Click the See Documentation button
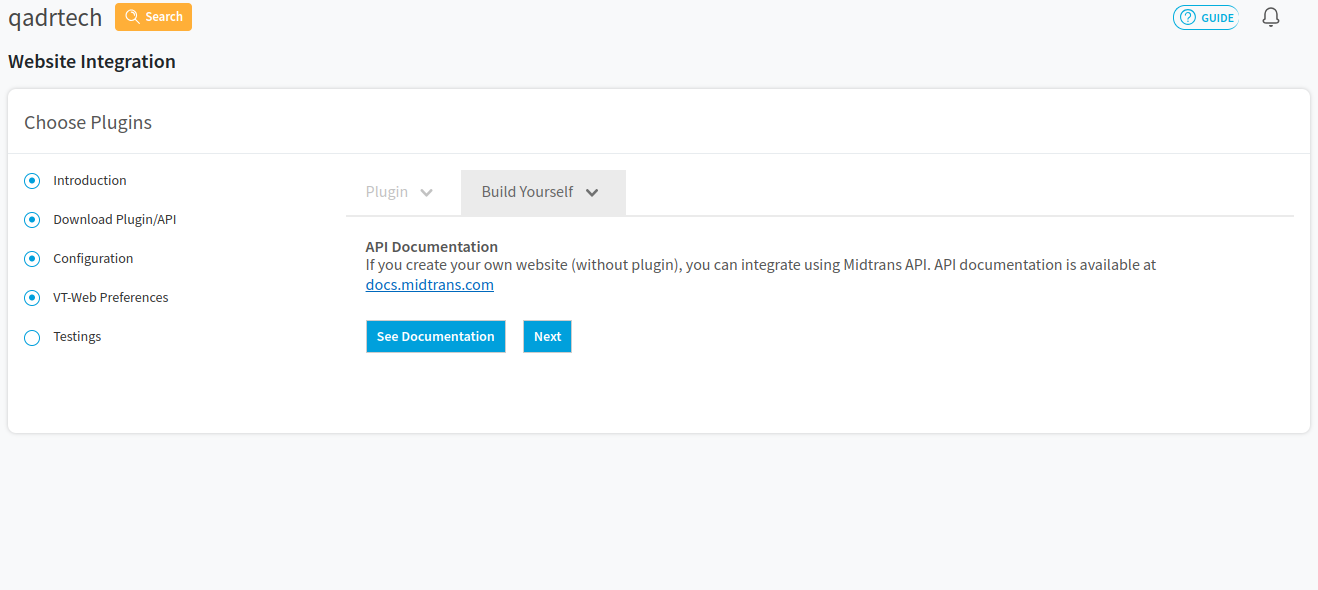 (x=436, y=337)
